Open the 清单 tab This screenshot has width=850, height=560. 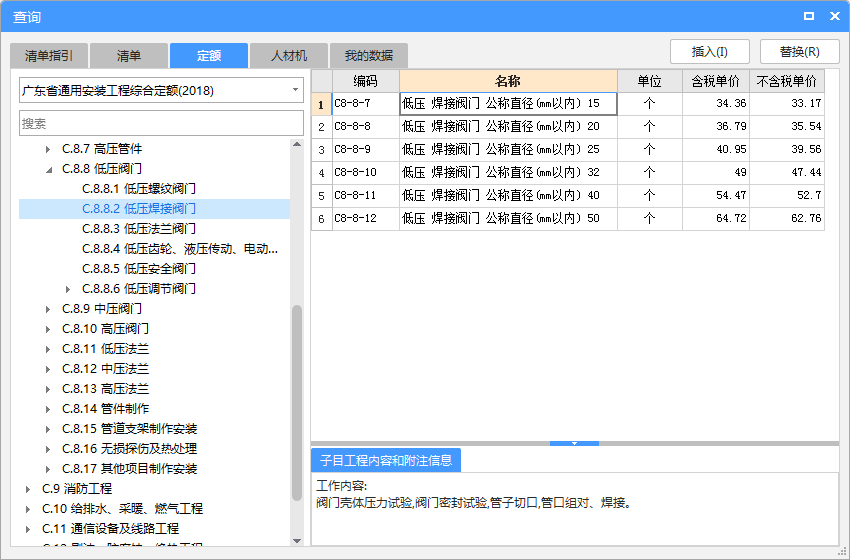(x=129, y=55)
